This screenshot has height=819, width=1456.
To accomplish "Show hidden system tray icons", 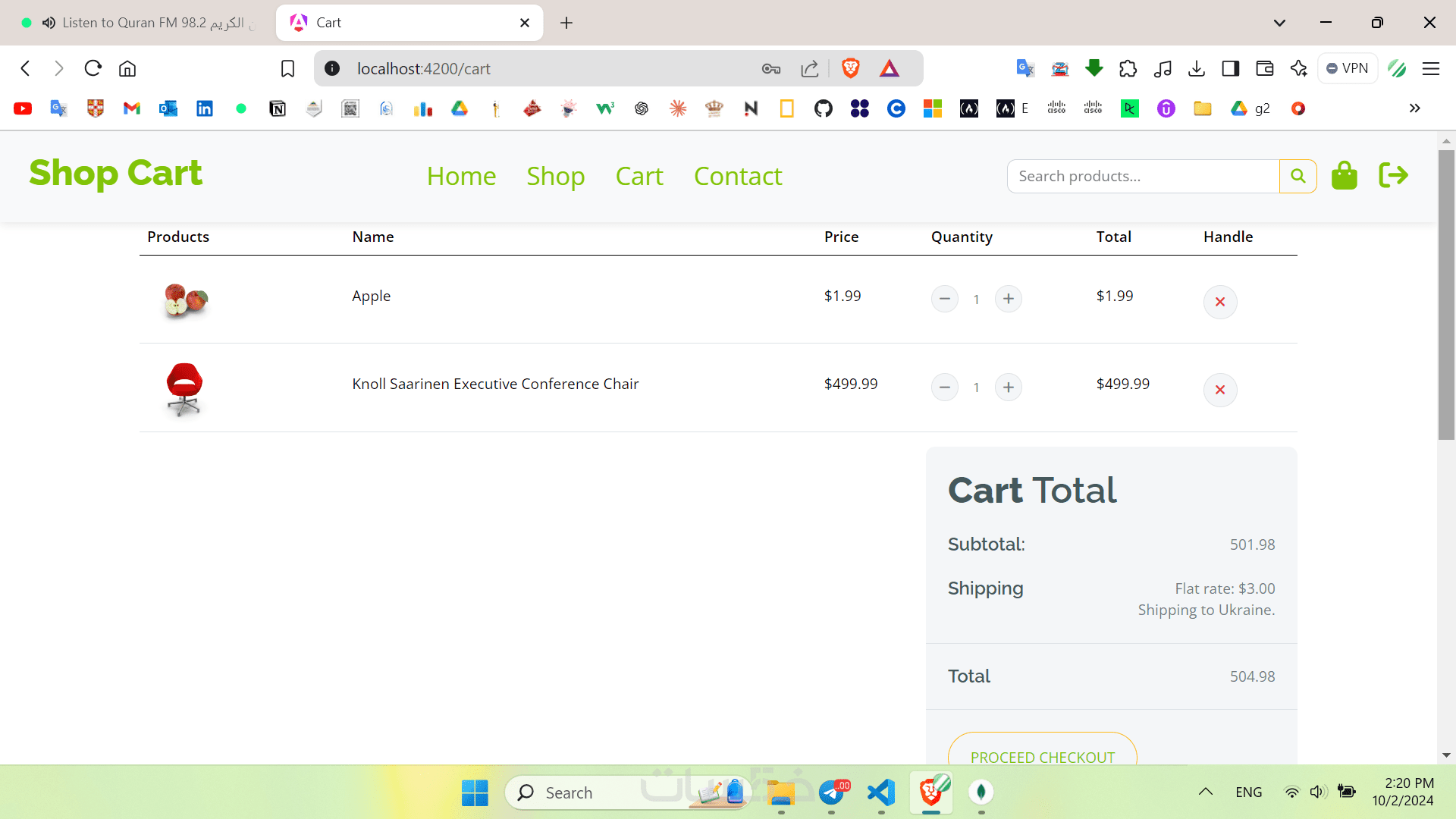I will point(1205,792).
